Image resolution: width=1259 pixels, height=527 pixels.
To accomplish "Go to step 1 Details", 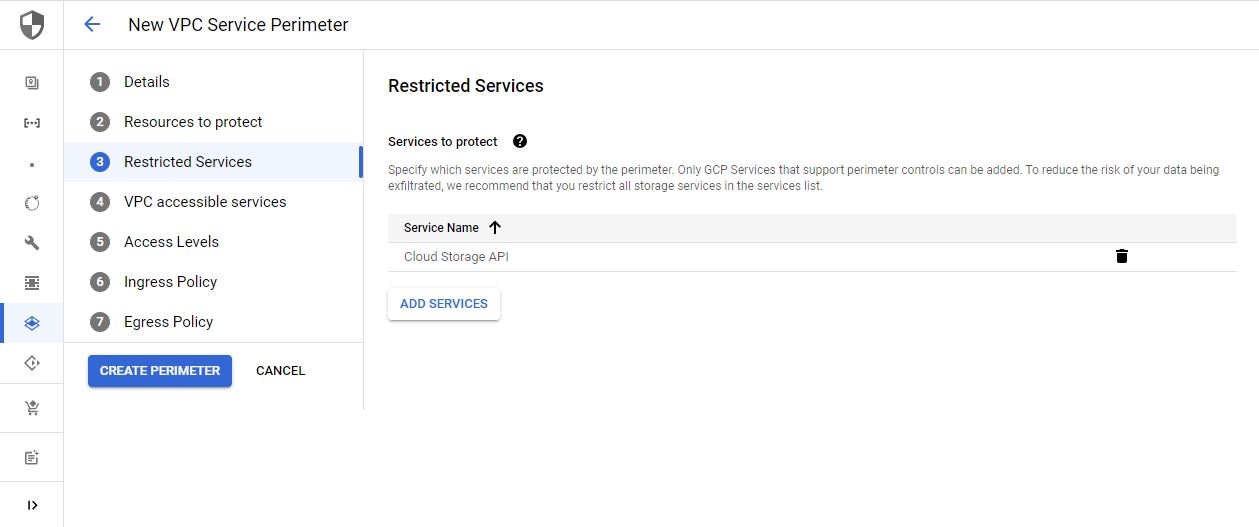I will pos(146,82).
